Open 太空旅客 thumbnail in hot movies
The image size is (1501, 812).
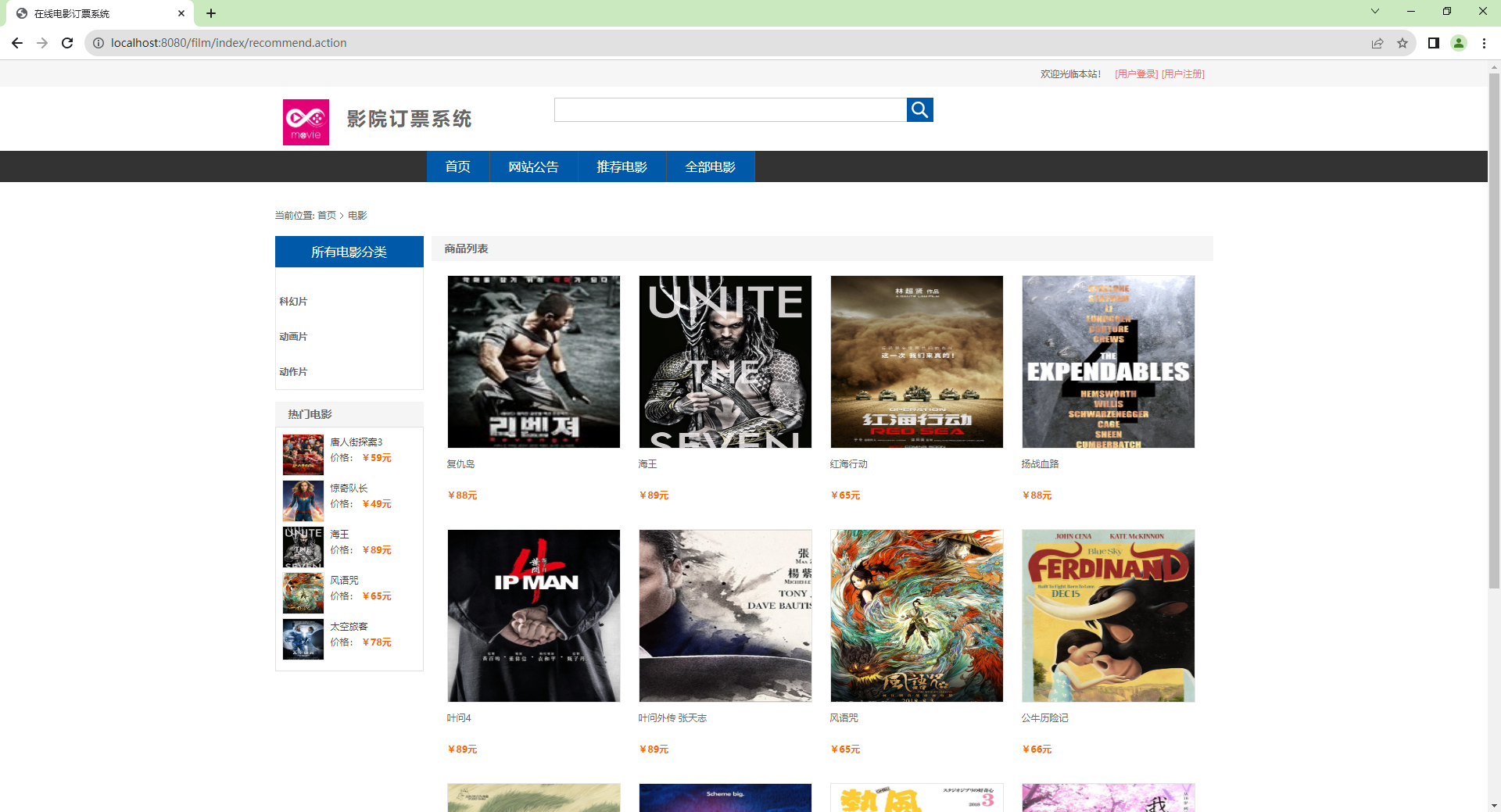303,639
